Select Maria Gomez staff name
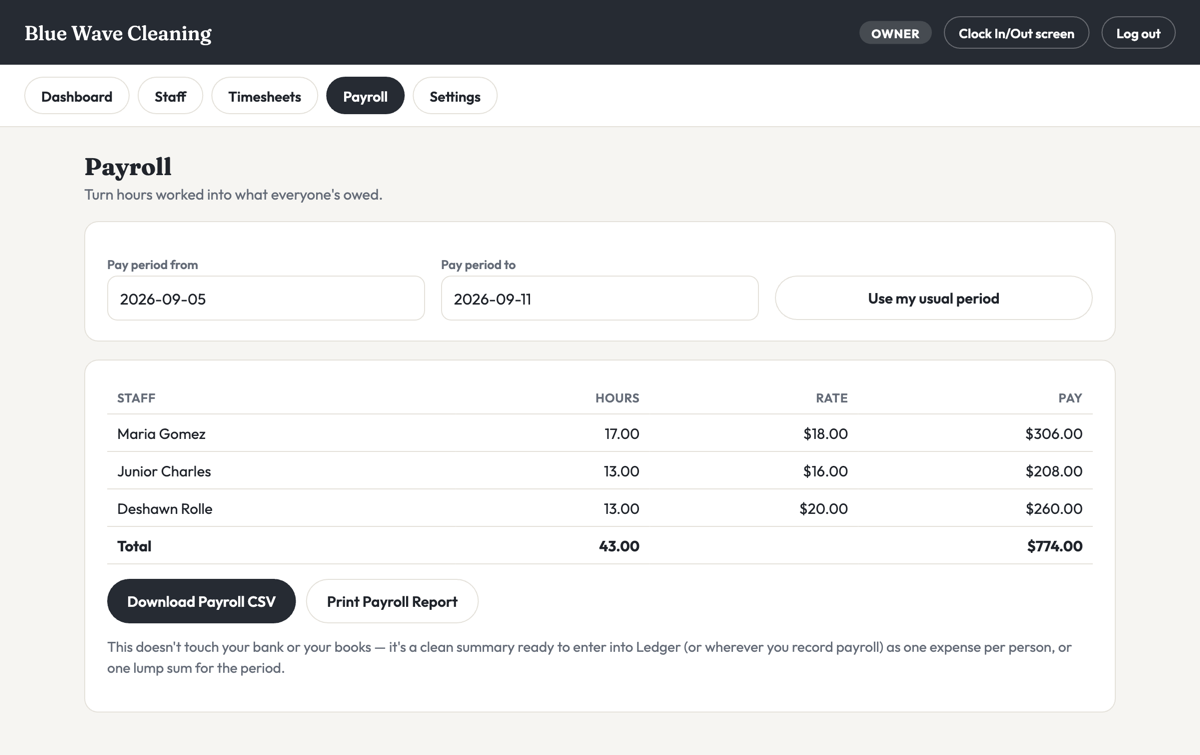This screenshot has height=755, width=1200. (161, 434)
